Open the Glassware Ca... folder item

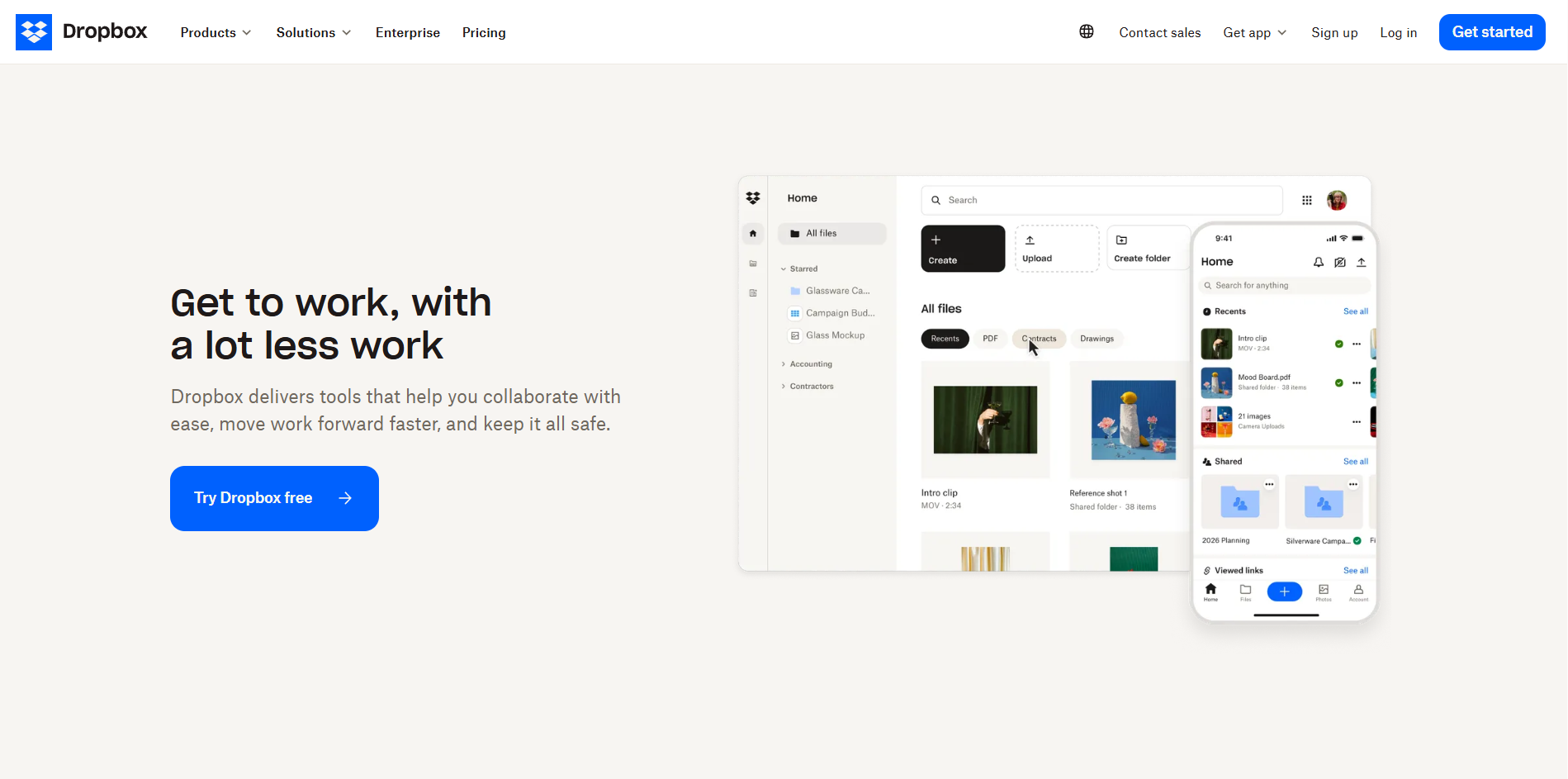(831, 291)
